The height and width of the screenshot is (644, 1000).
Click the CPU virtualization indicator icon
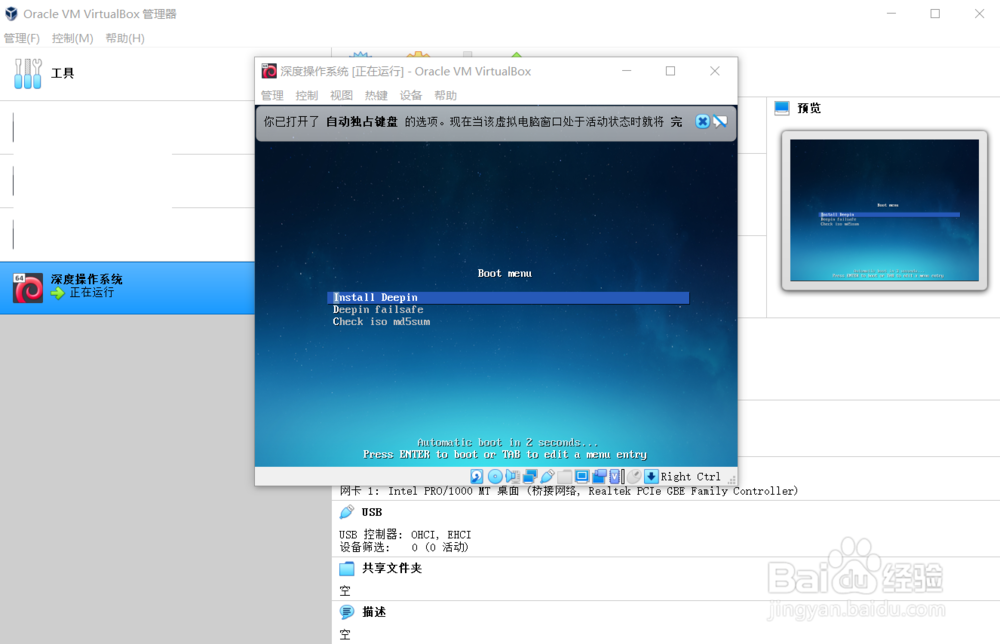point(616,476)
